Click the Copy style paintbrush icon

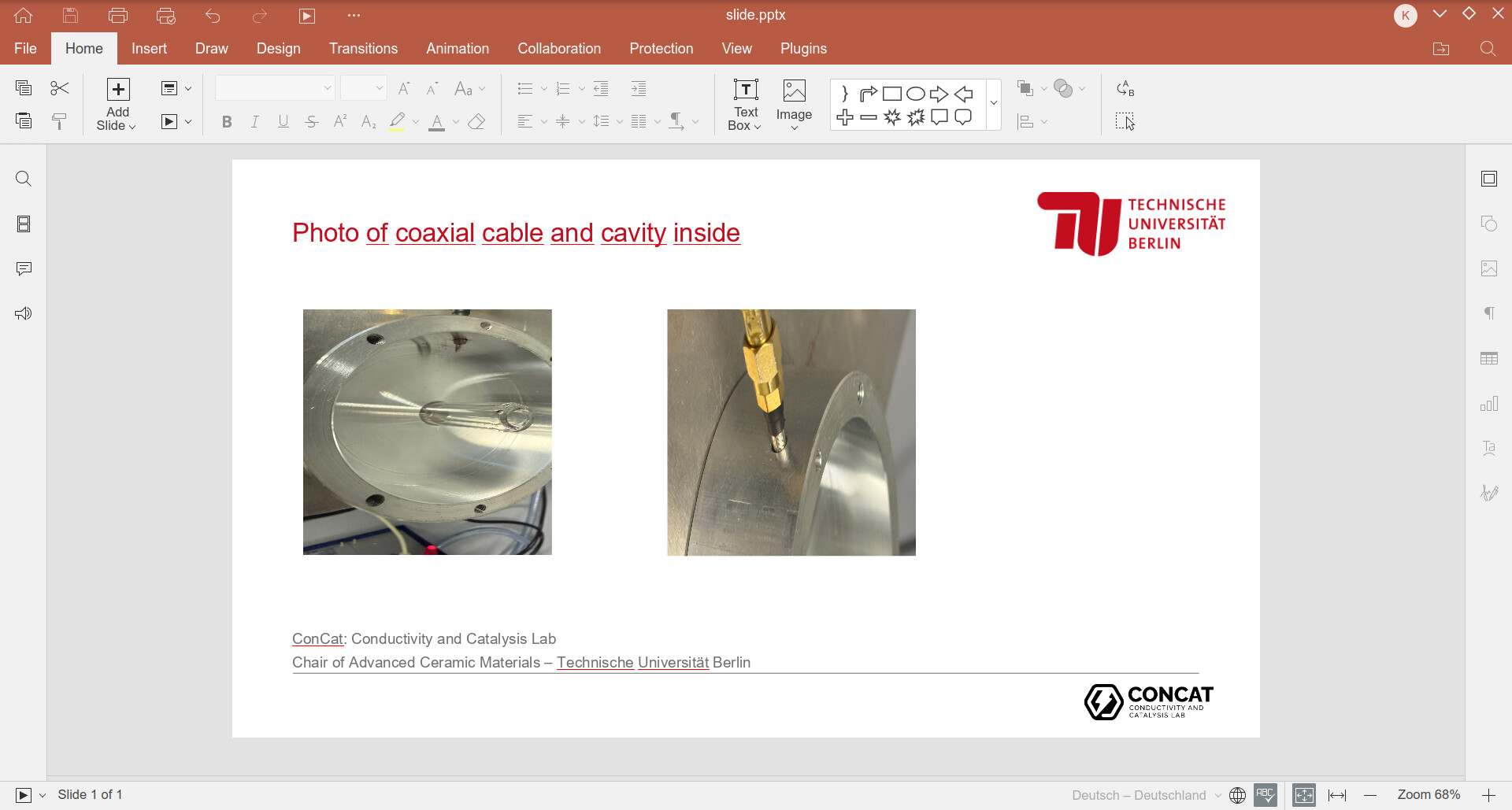[x=60, y=121]
